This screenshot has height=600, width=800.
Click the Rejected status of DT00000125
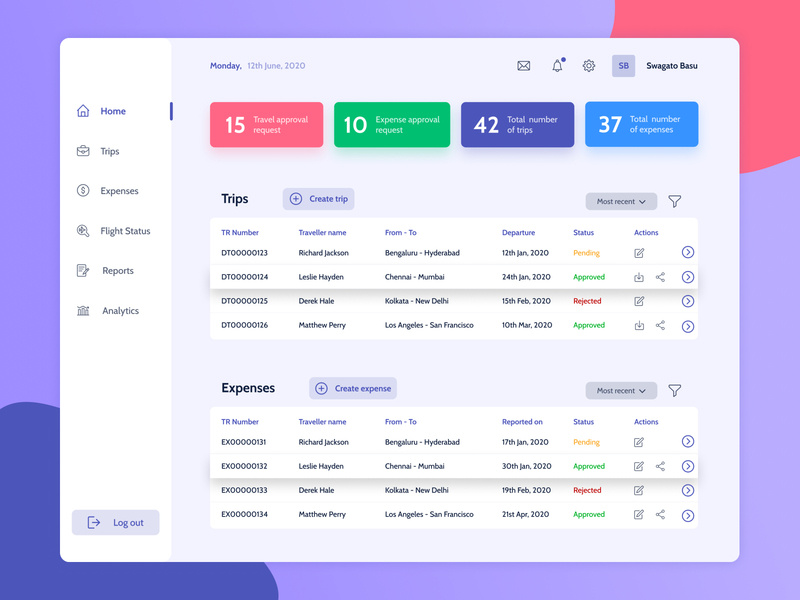tap(587, 301)
